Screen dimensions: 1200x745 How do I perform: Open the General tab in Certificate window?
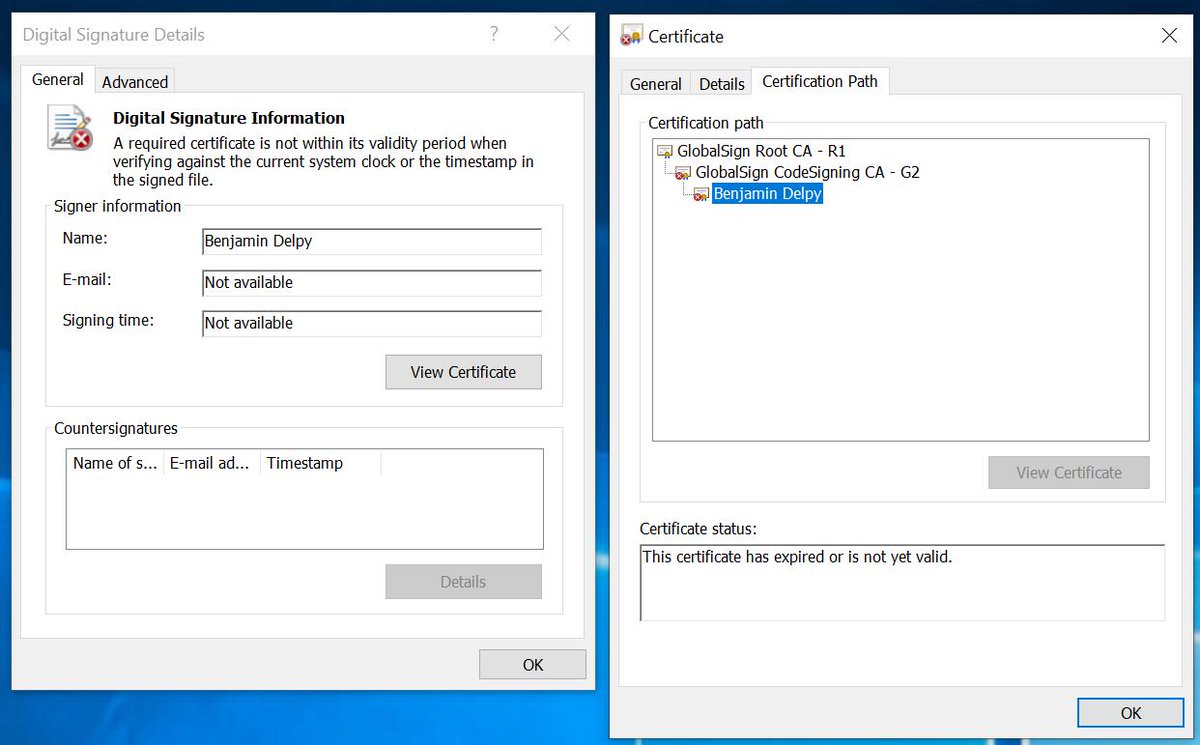[x=656, y=84]
